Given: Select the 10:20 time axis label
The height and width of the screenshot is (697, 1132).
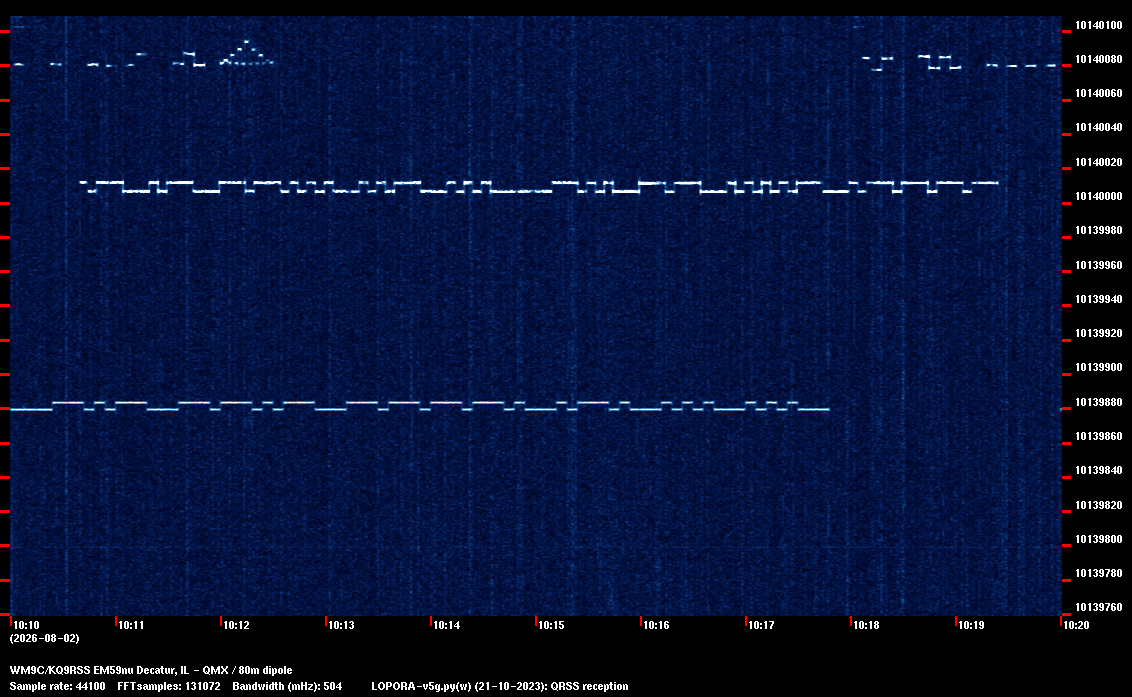Looking at the screenshot, I should click(1076, 625).
